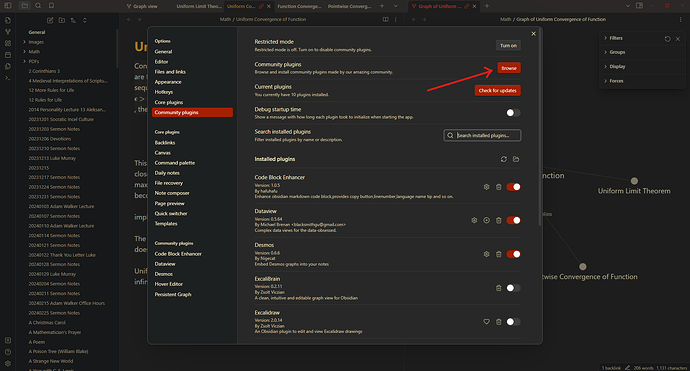Open the Hotkeys settings section
This screenshot has width=690, height=371.
click(164, 92)
